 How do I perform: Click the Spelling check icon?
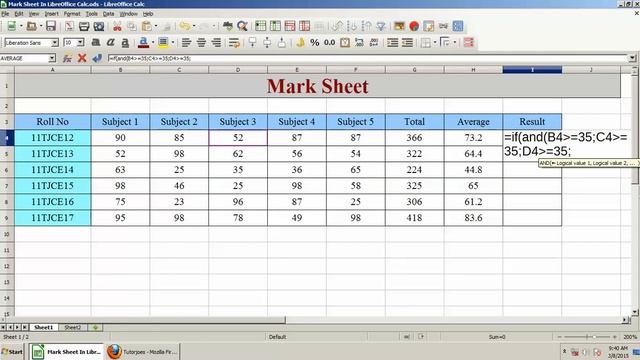[x=228, y=27]
